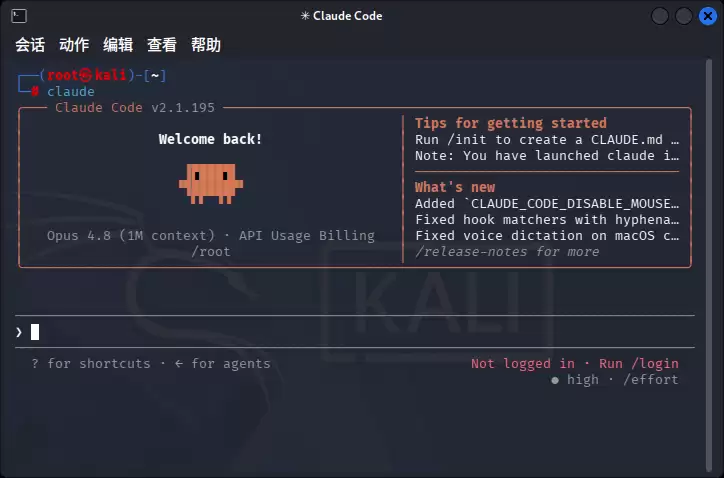Click 'Claude Code v2.1.195' version label

[135, 108]
